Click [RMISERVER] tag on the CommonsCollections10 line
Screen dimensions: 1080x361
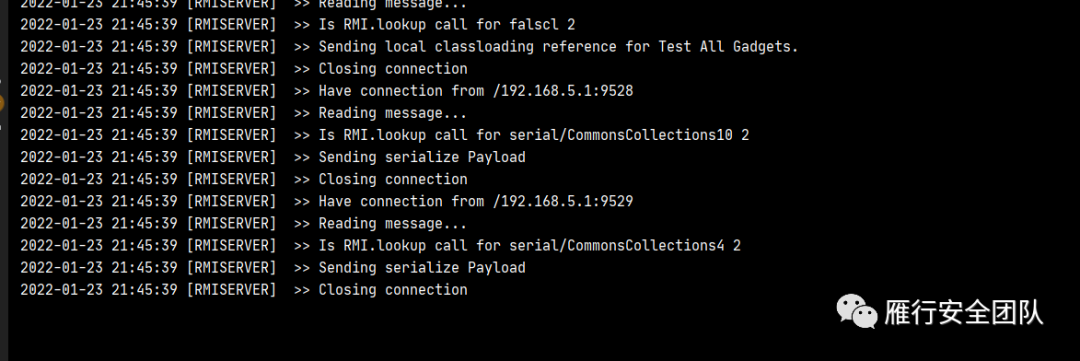231,135
